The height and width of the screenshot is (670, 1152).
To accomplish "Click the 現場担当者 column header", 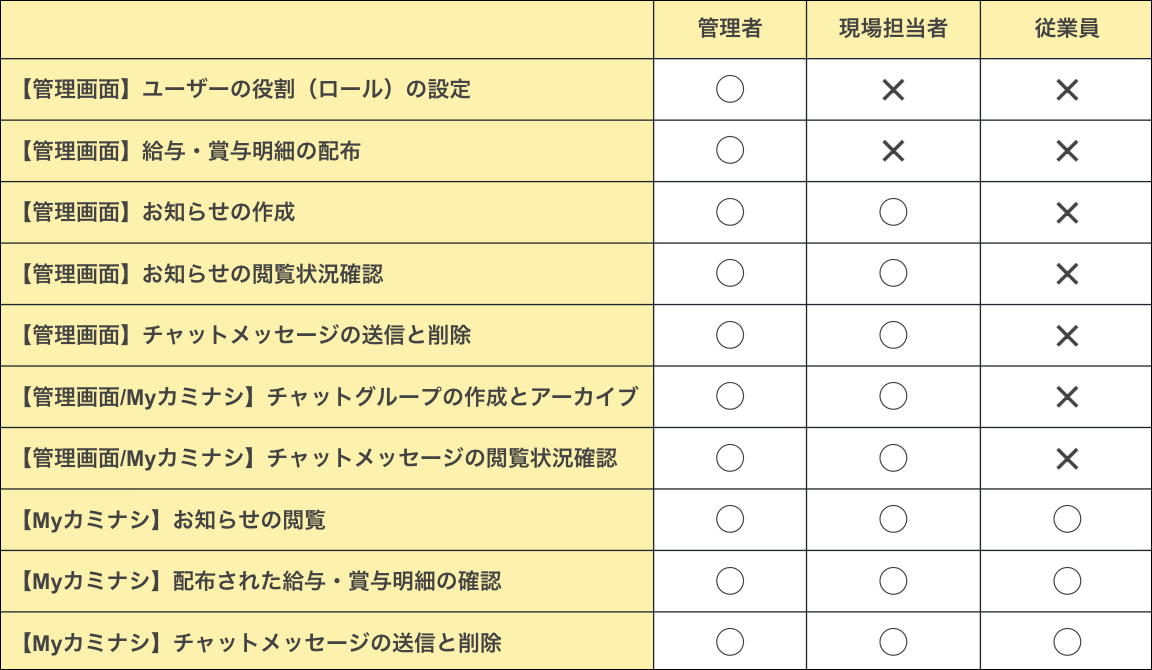I will tap(893, 29).
